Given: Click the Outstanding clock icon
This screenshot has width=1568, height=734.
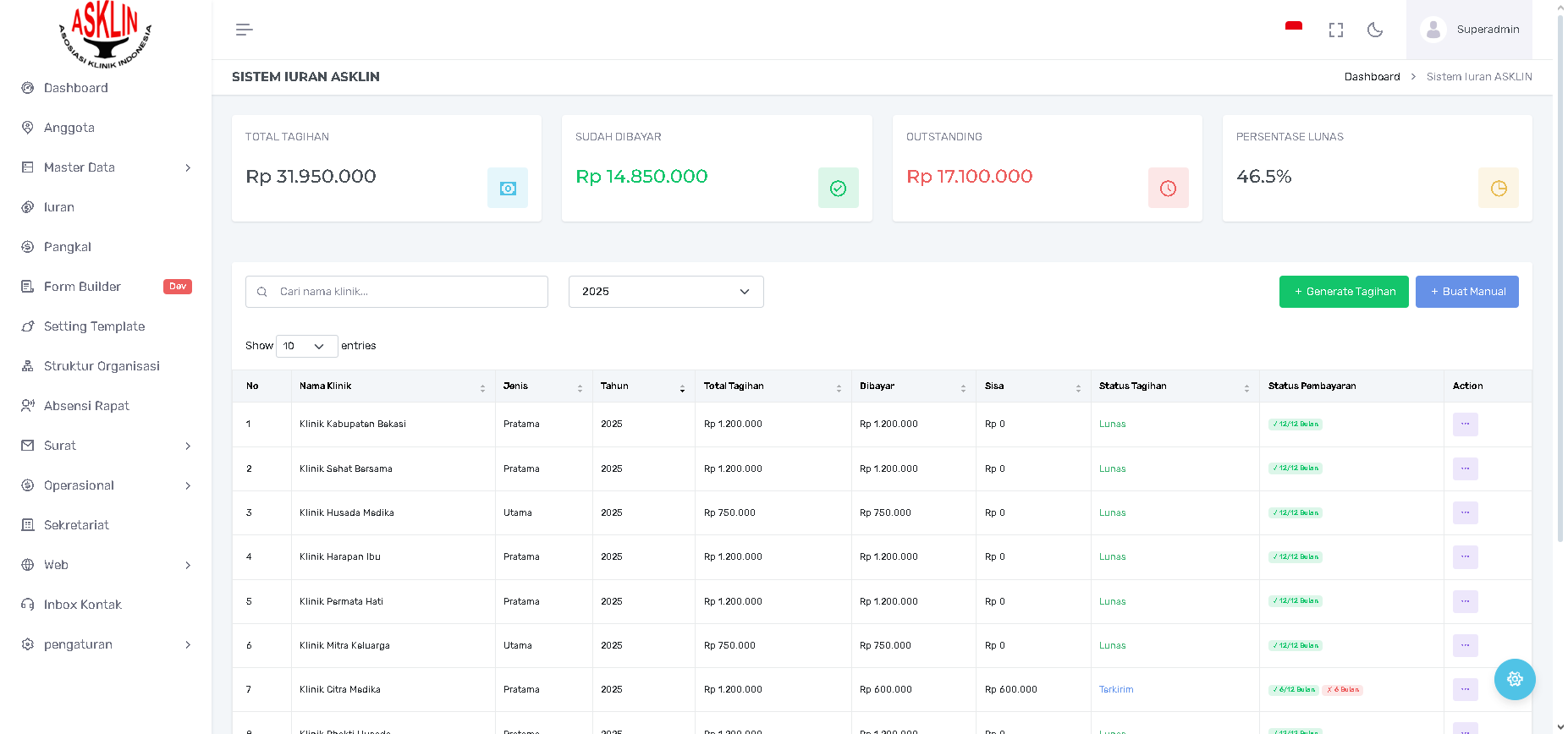Looking at the screenshot, I should point(1168,188).
